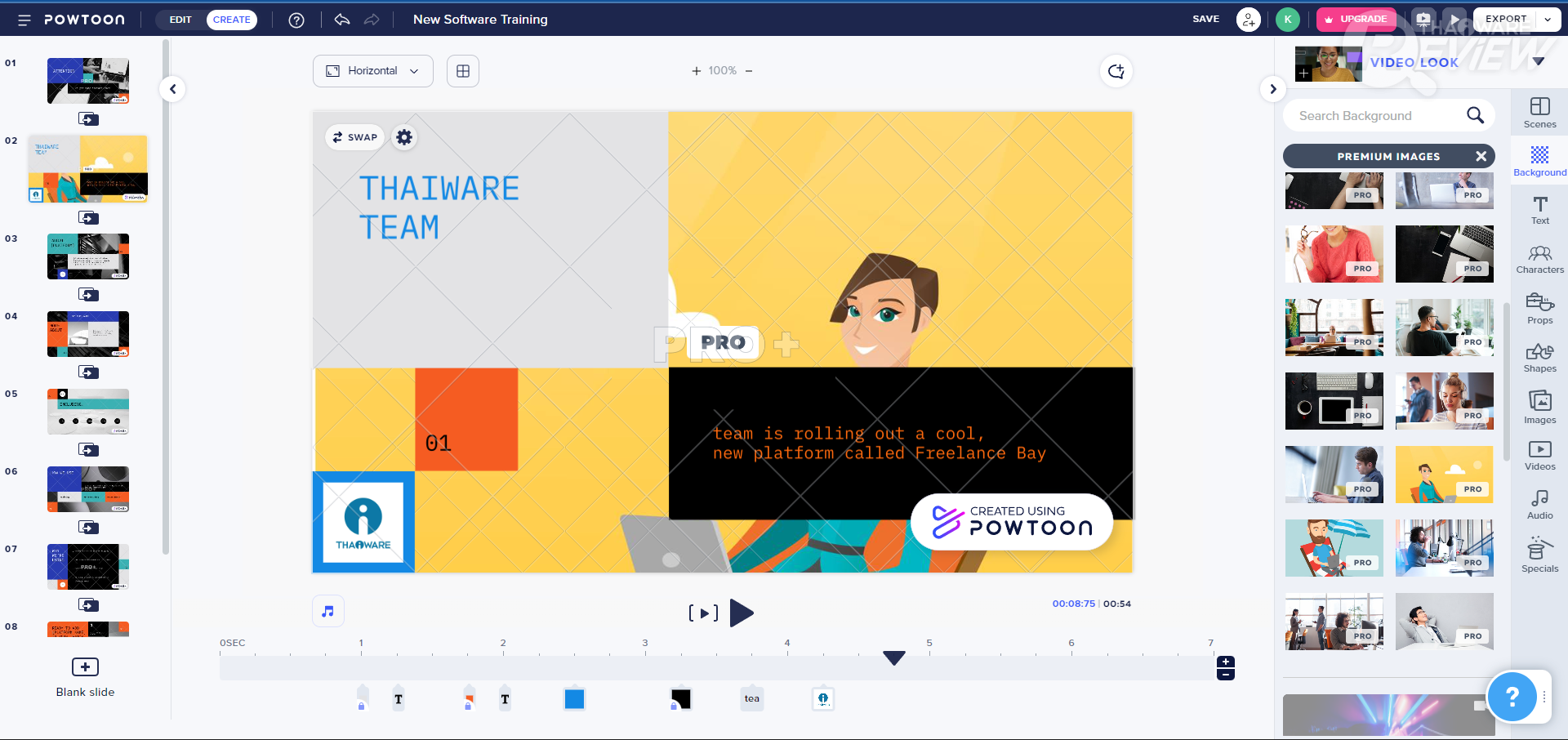Click the EXPORT button
The height and width of the screenshot is (740, 1568).
(x=1506, y=20)
